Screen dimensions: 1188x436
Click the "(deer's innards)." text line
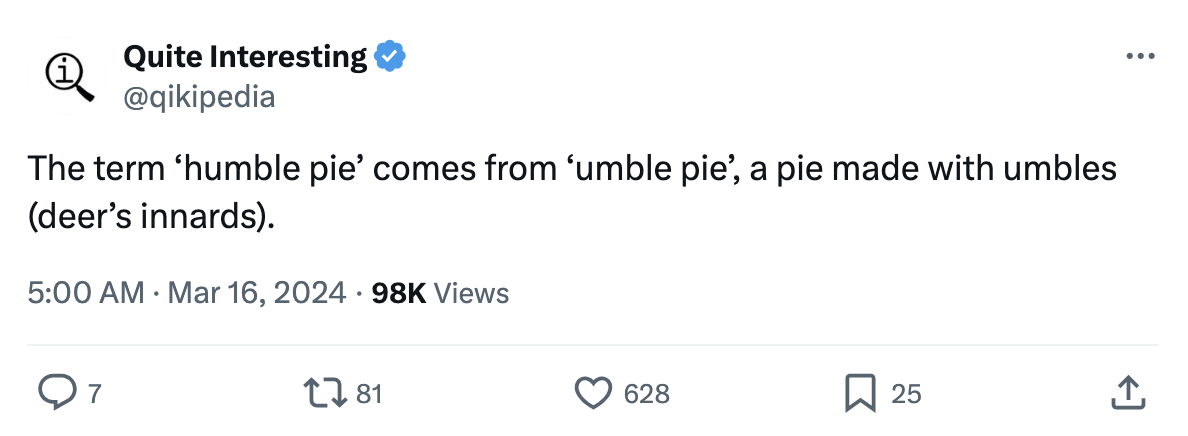(150, 216)
